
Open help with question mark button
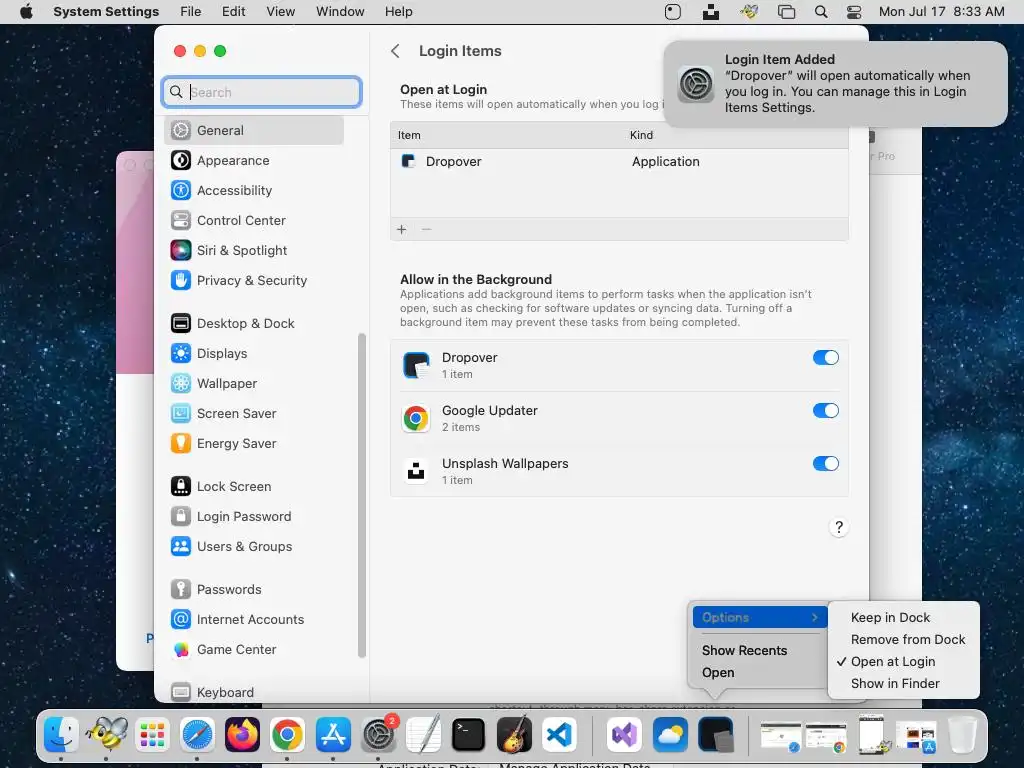coord(839,527)
